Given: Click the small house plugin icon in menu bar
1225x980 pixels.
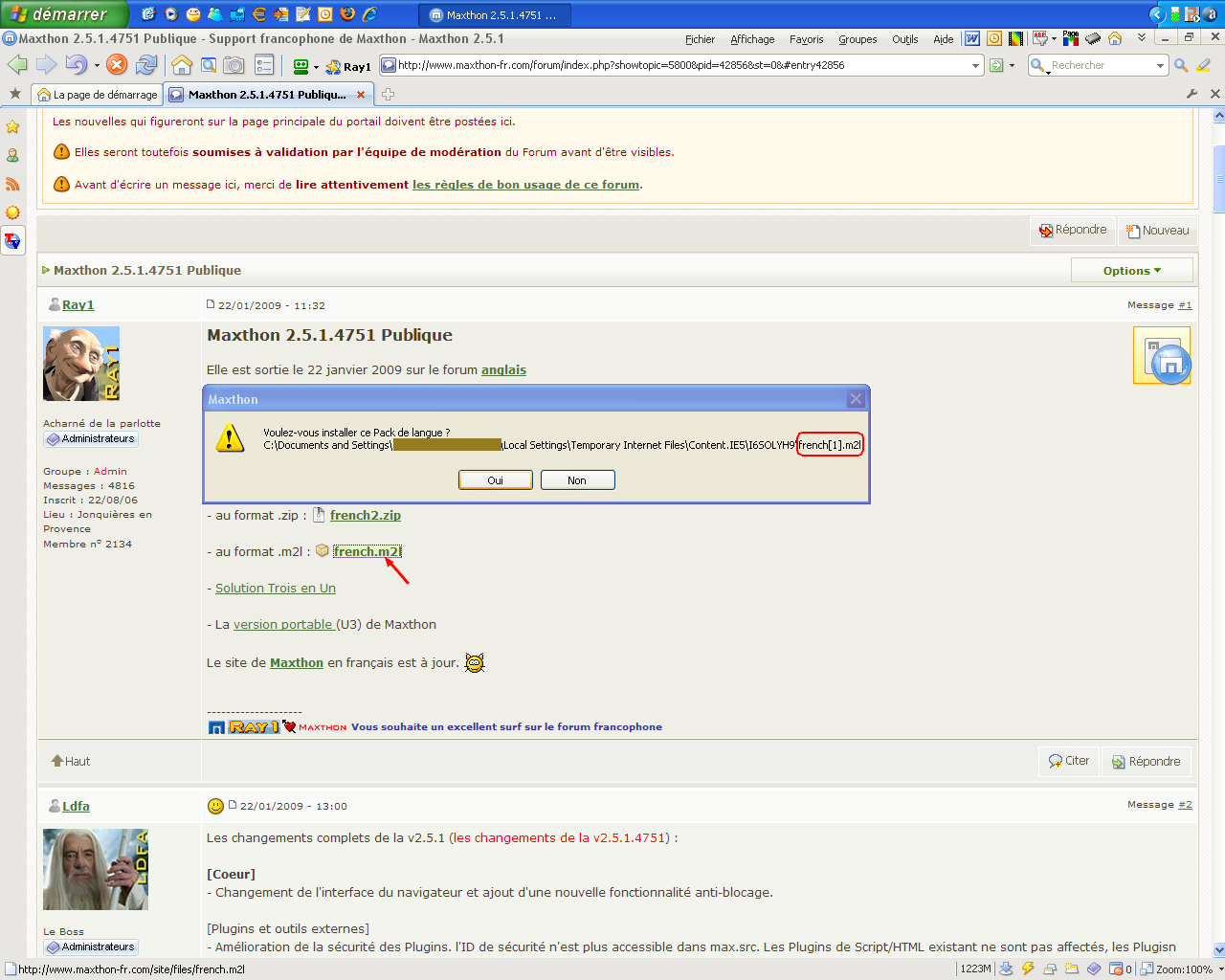Looking at the screenshot, I should click(1115, 39).
